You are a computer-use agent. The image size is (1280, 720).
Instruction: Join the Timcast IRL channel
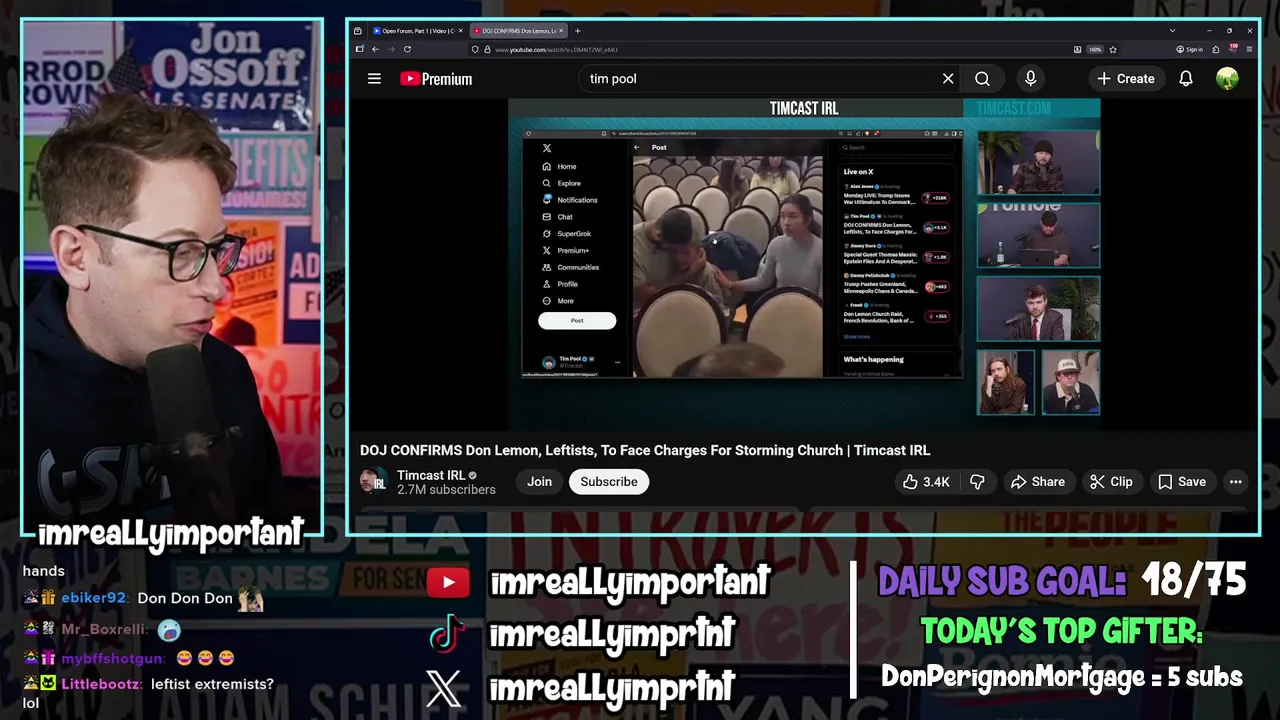tap(539, 482)
